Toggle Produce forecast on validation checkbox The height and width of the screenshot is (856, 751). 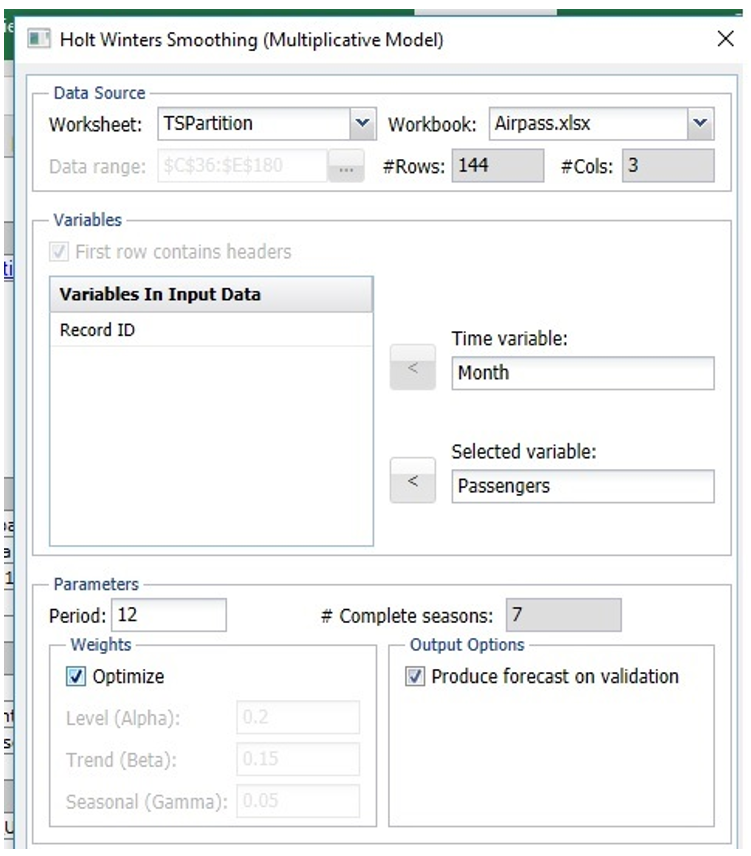[x=415, y=677]
